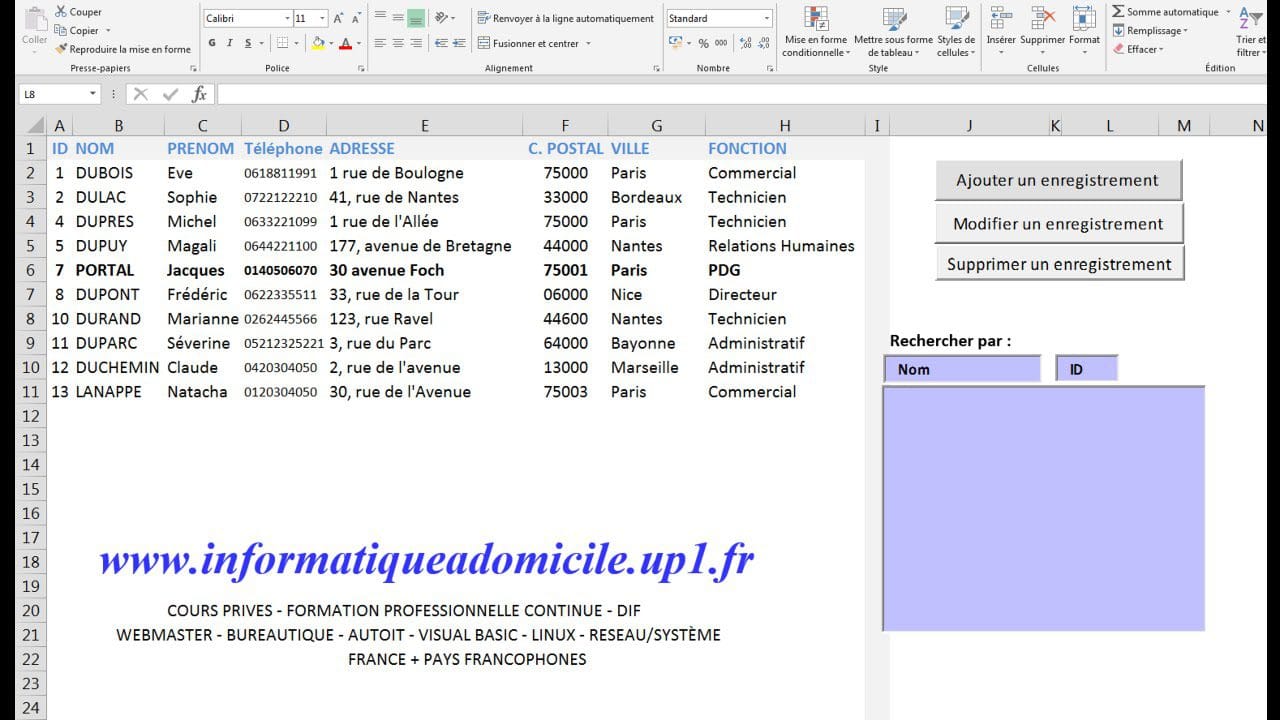This screenshot has height=720, width=1280.
Task: Click the Couper (cut) scissors icon
Action: coord(61,12)
